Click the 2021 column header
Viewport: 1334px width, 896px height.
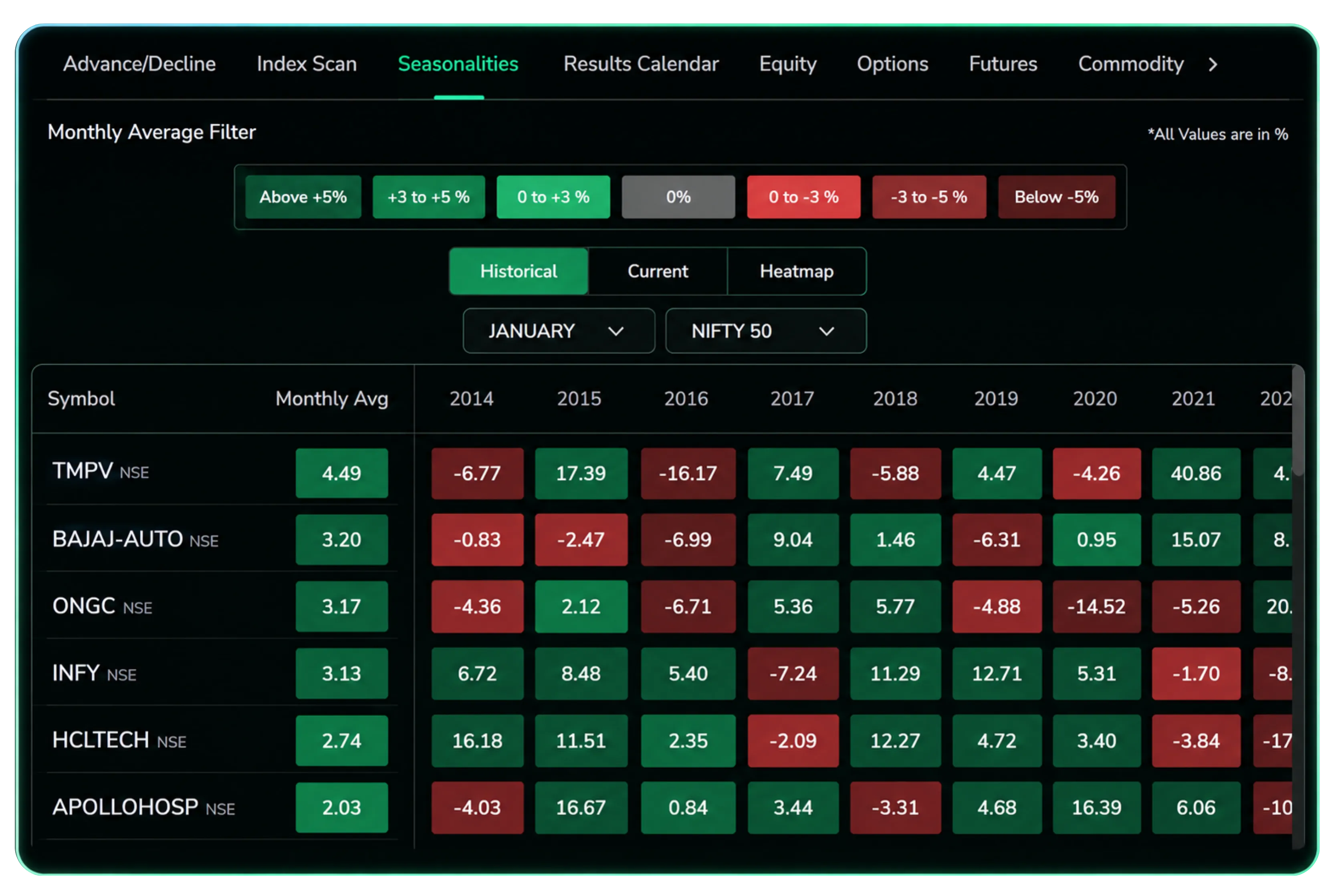1193,398
